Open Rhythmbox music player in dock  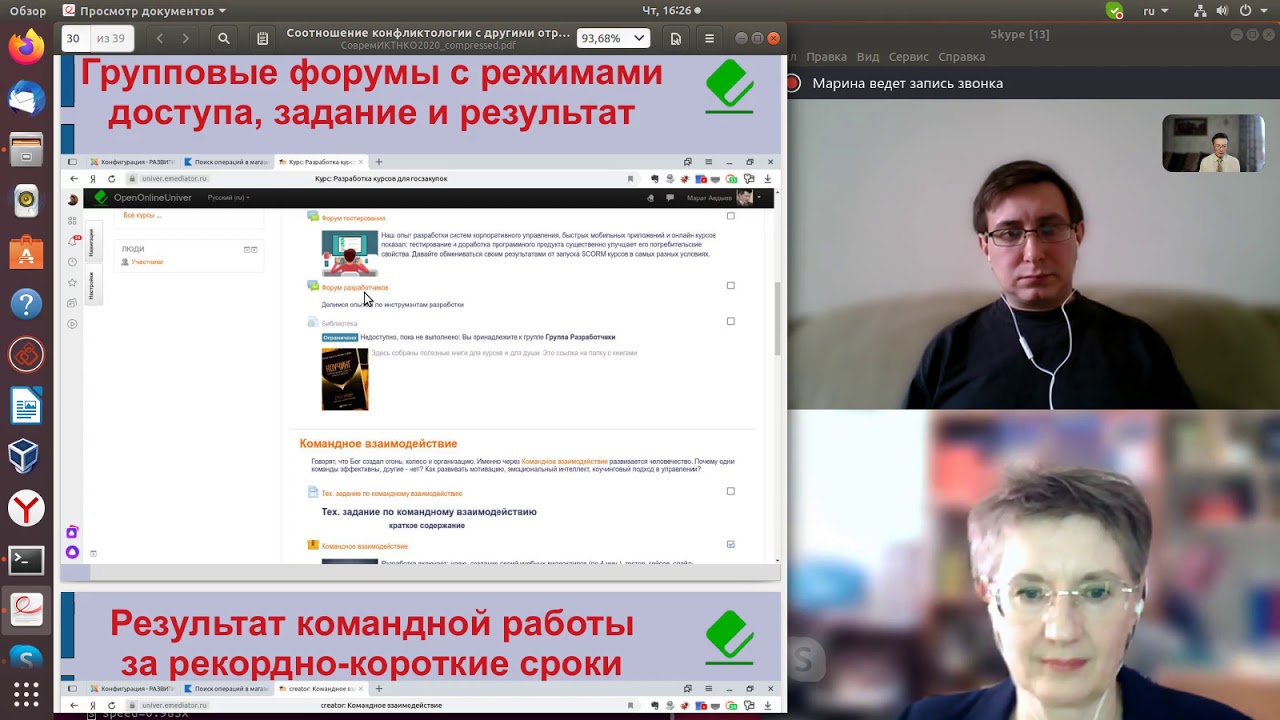coord(26,200)
